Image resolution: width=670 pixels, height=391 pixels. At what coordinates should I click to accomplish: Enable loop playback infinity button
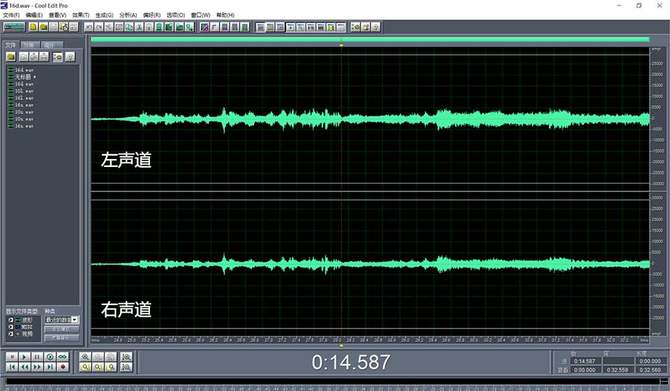63,356
